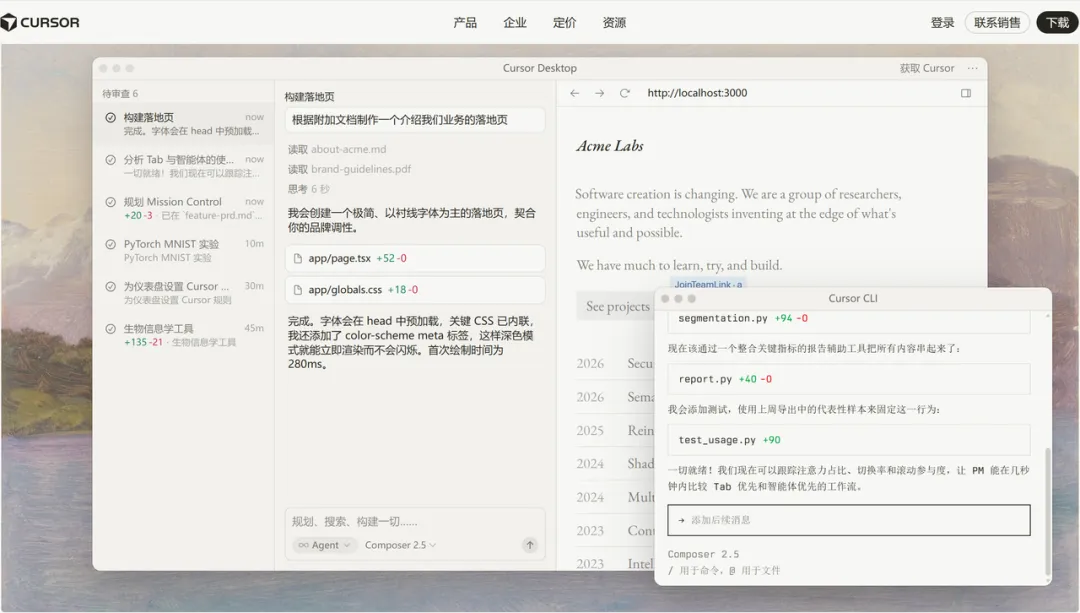
Task: Go to the 定价 page
Action: coord(564,23)
